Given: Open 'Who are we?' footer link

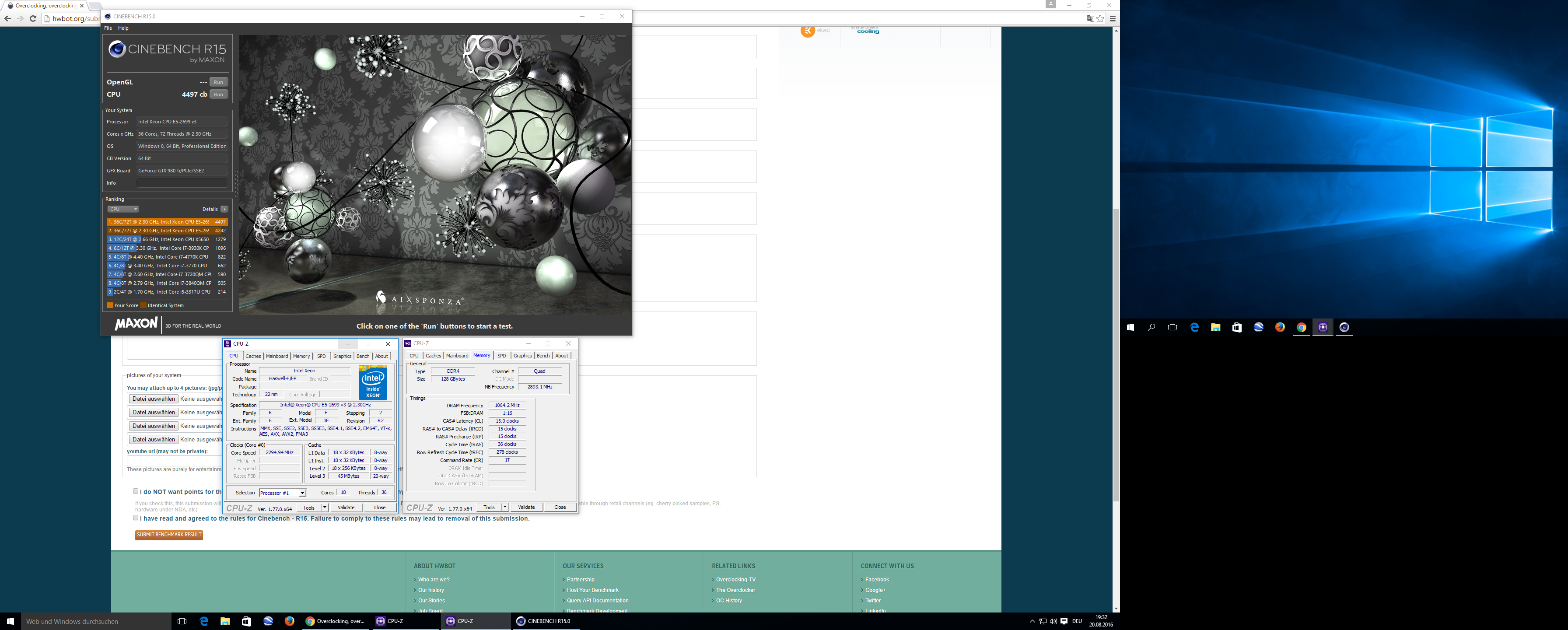Looking at the screenshot, I should point(434,580).
